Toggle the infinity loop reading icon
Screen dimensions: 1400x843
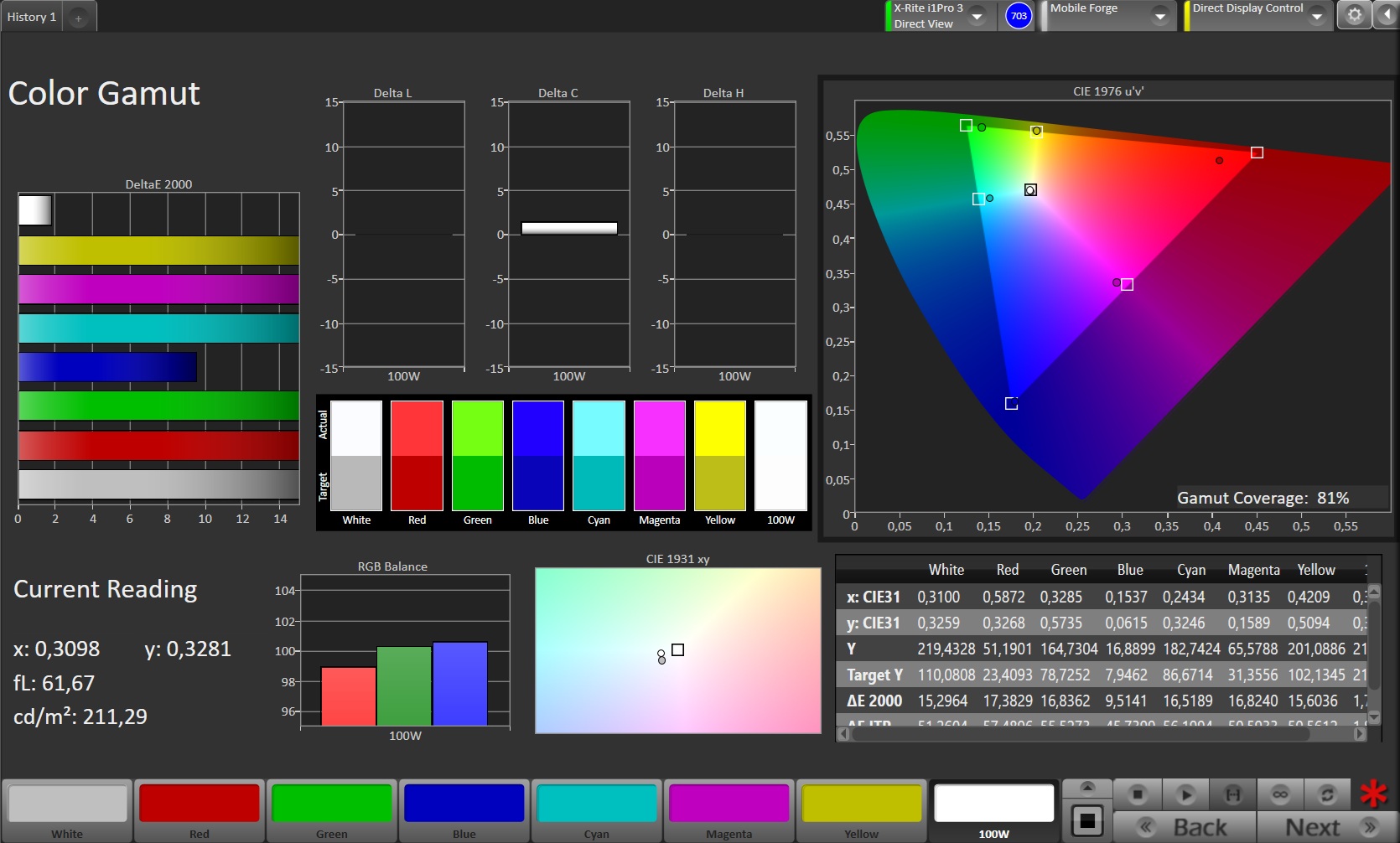1280,794
